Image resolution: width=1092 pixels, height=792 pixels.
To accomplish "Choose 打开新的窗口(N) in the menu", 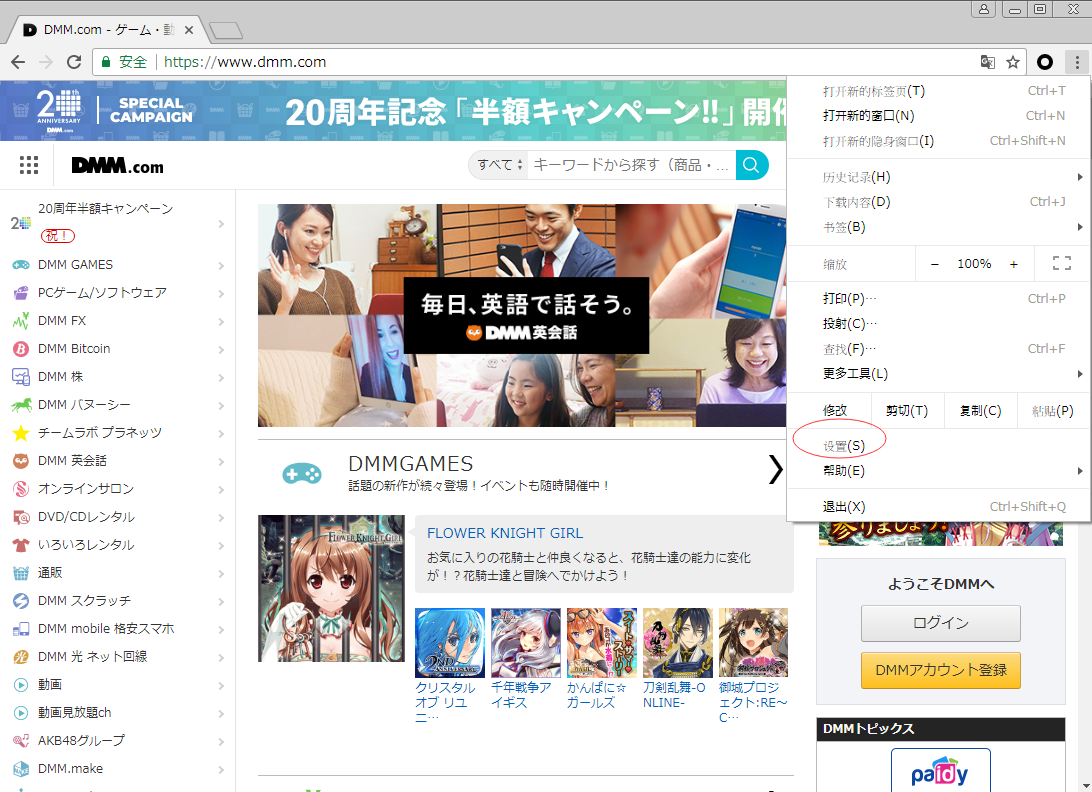I will (x=868, y=116).
